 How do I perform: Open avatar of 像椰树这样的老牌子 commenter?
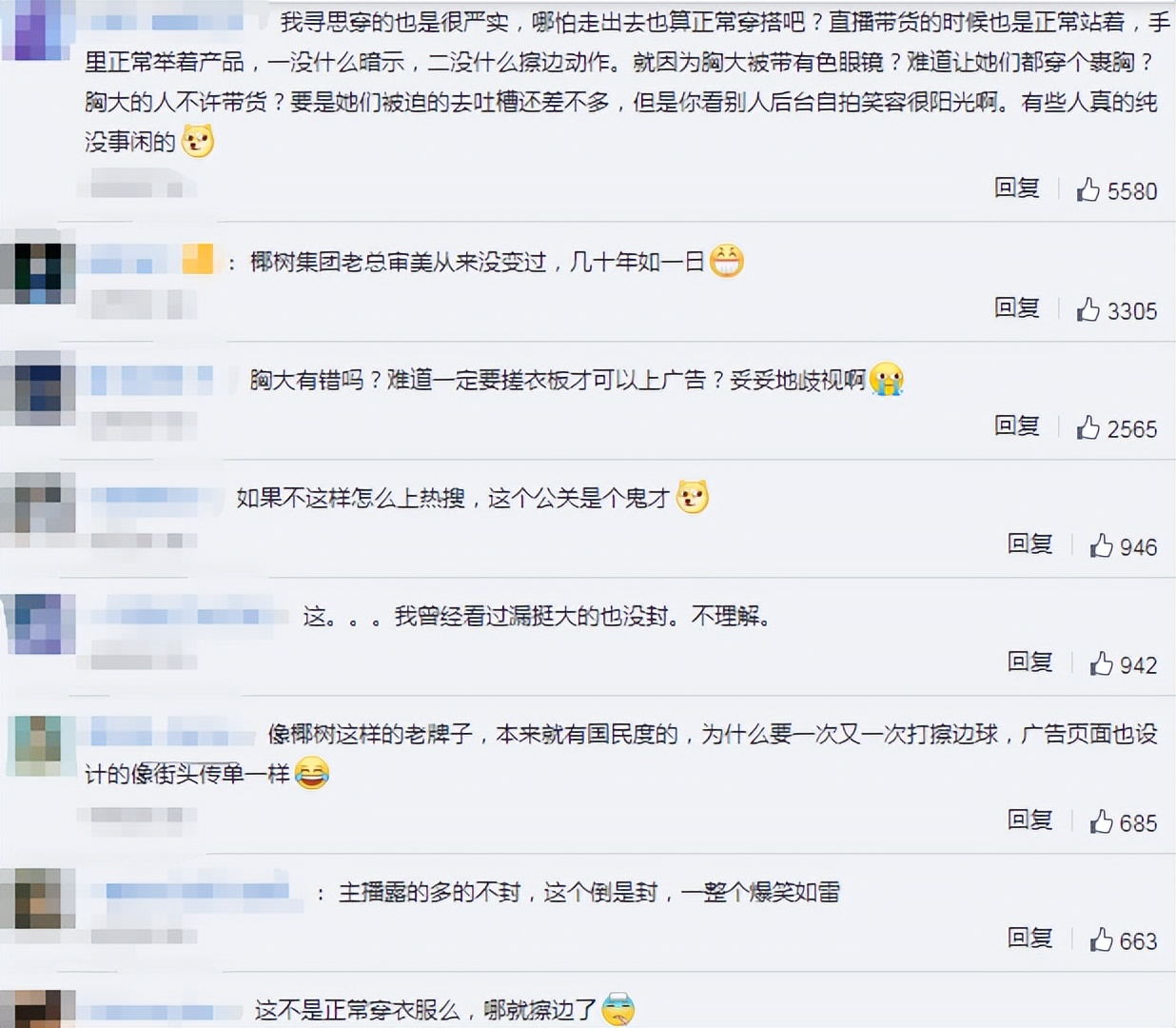39,745
